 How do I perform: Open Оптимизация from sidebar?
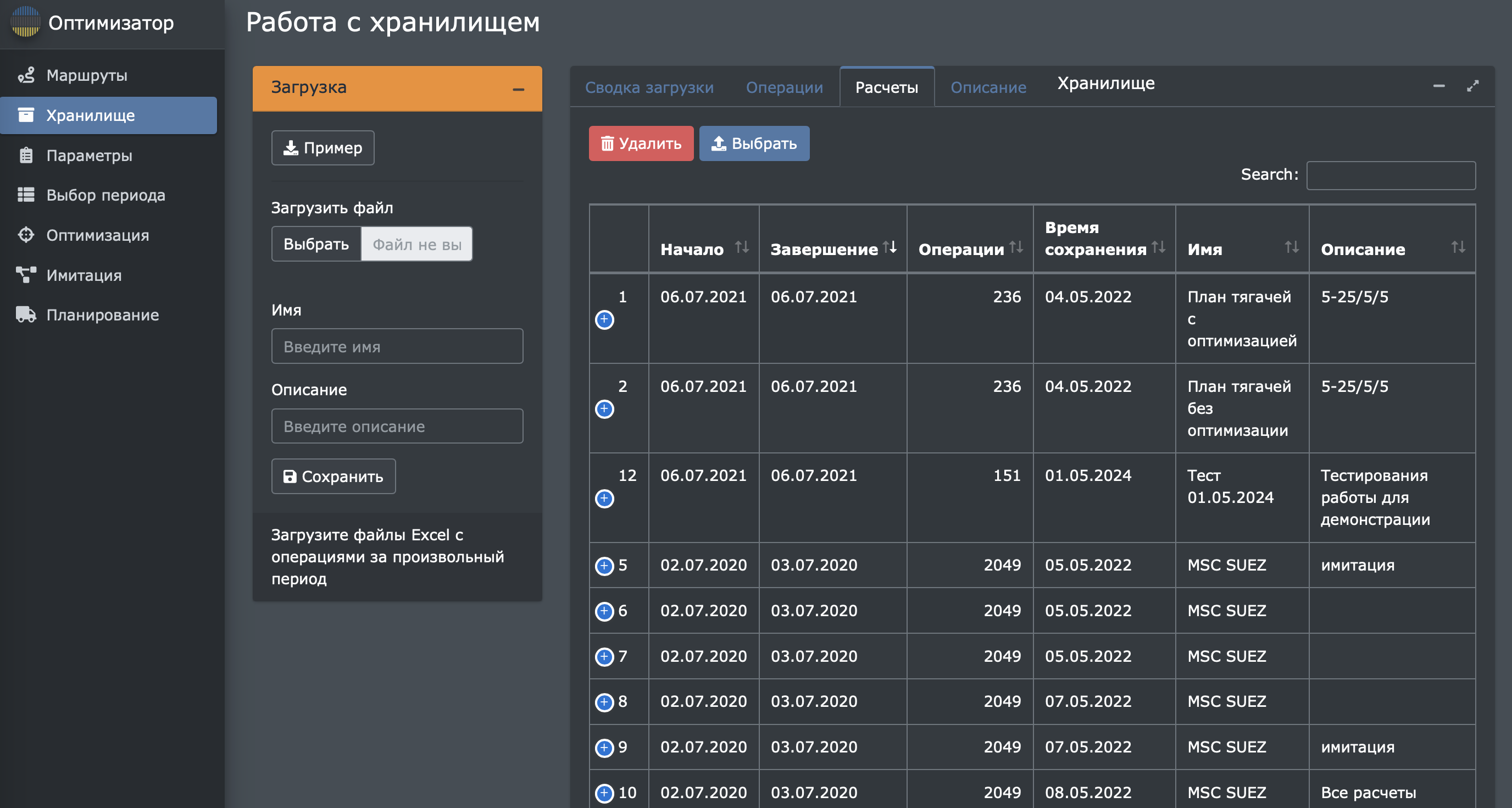(97, 235)
